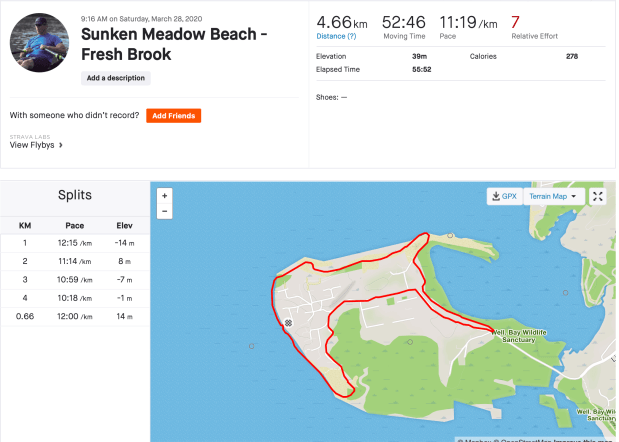Click the Elev column header in Splits
Image resolution: width=619 pixels, height=442 pixels.
tap(125, 226)
